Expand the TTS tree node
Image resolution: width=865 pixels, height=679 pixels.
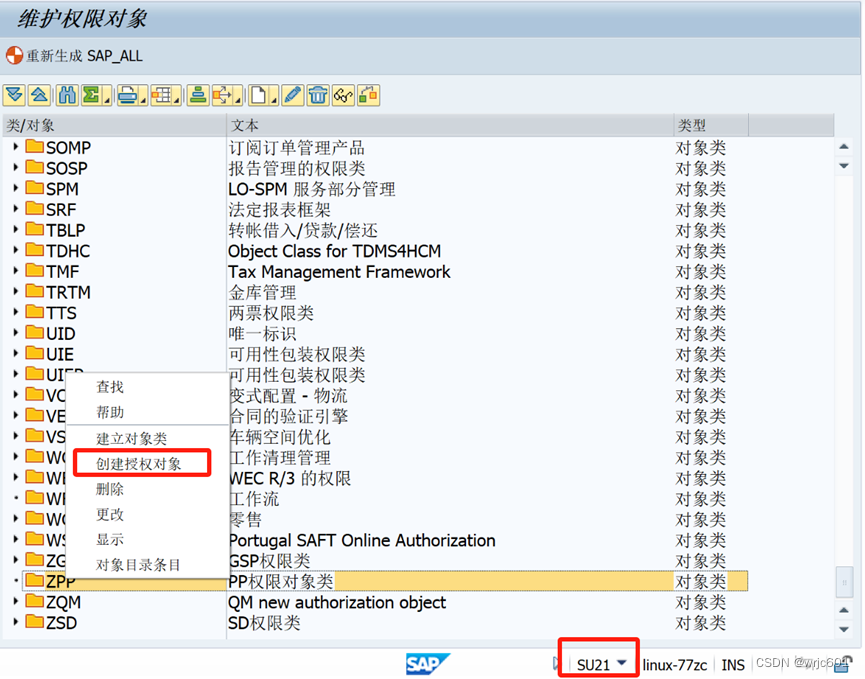pos(15,312)
